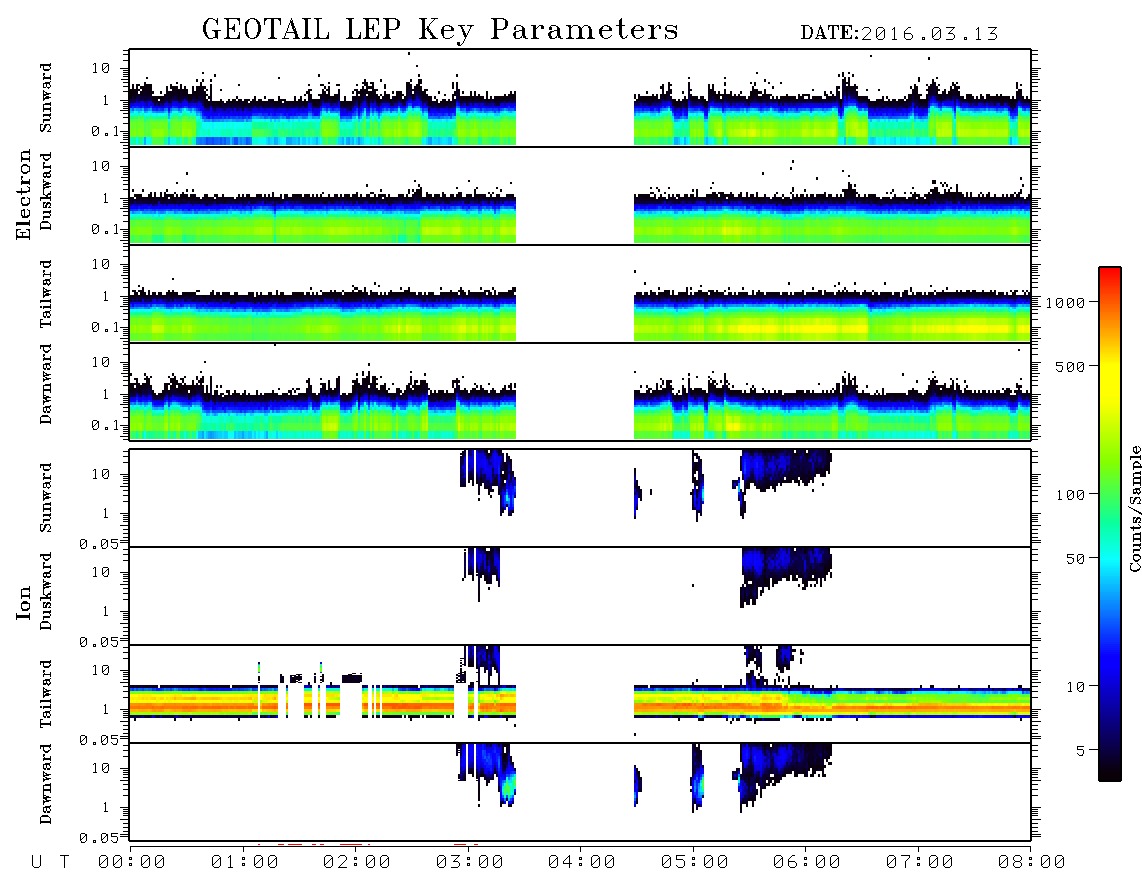Click the '08:00' time tick label

(1032, 862)
